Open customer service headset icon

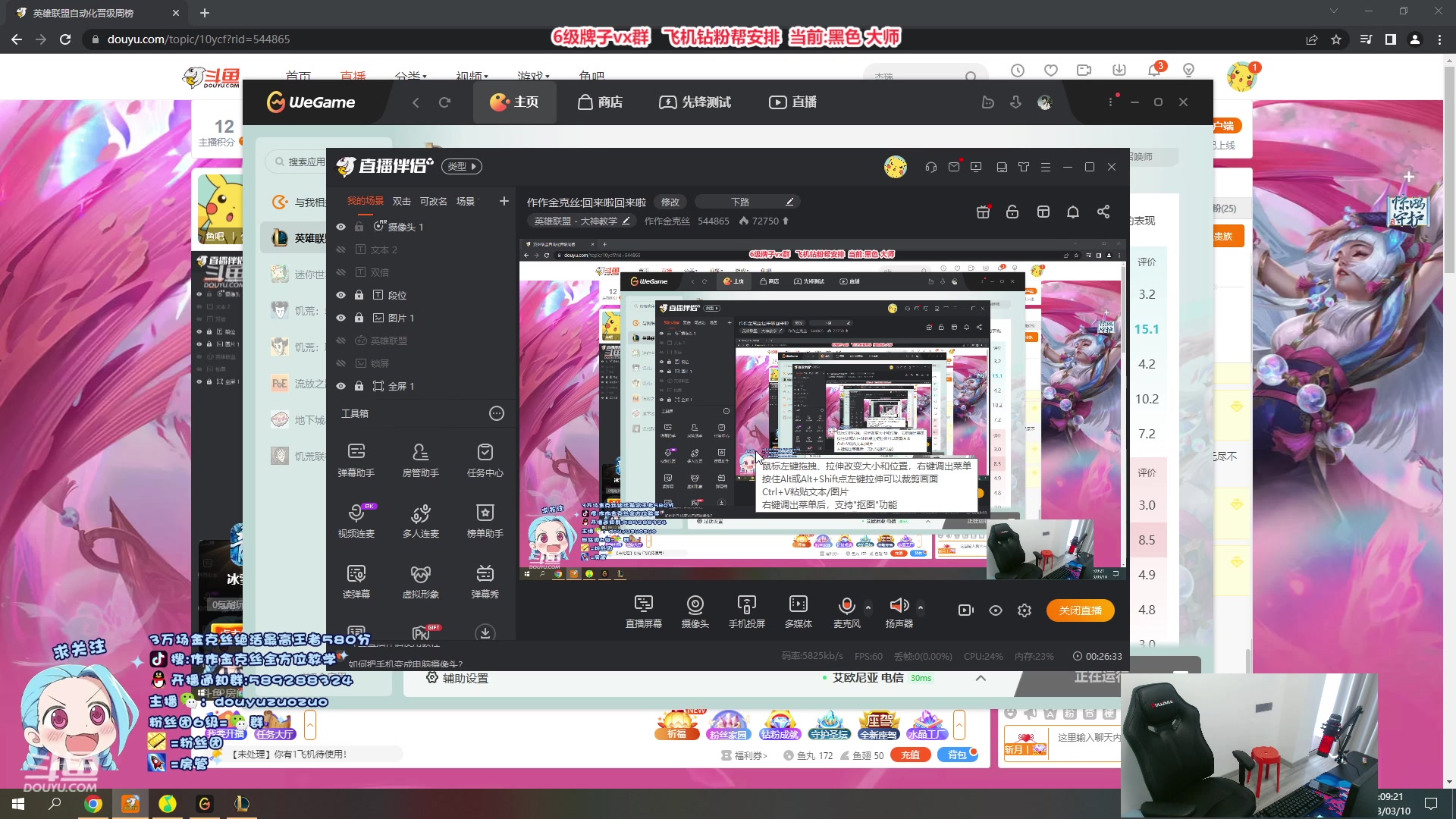931,167
